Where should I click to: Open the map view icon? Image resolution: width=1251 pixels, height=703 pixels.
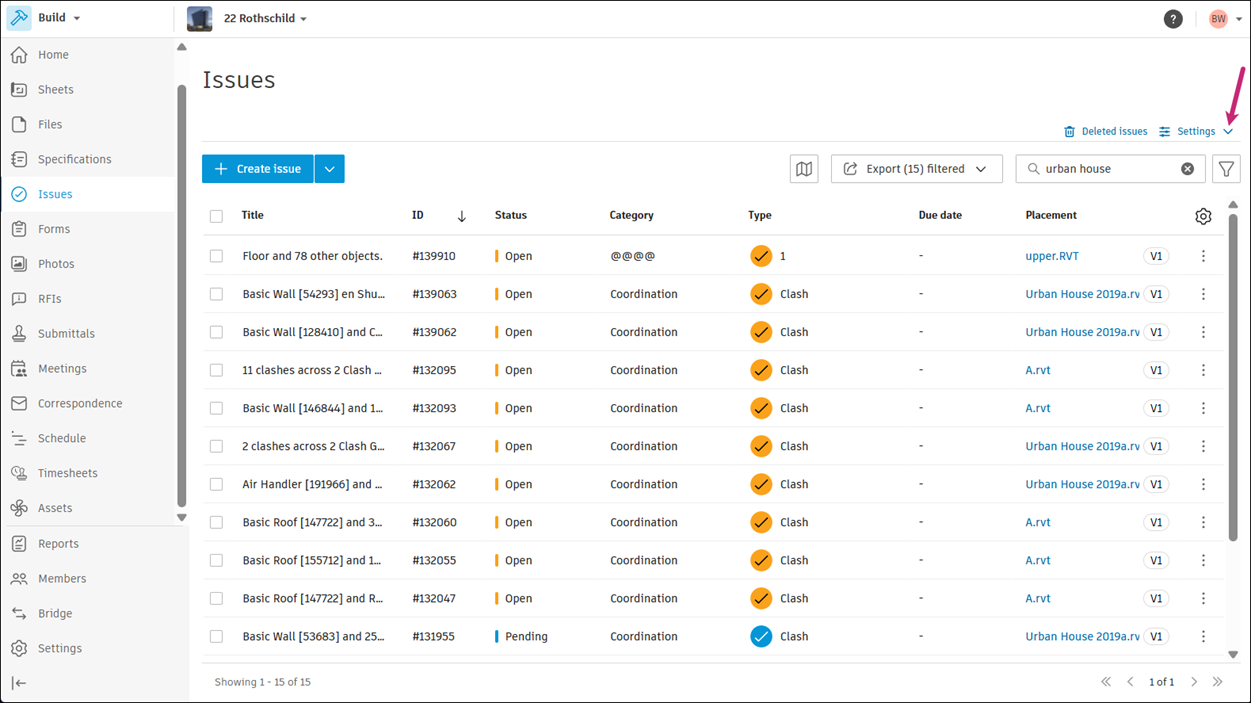pos(804,169)
